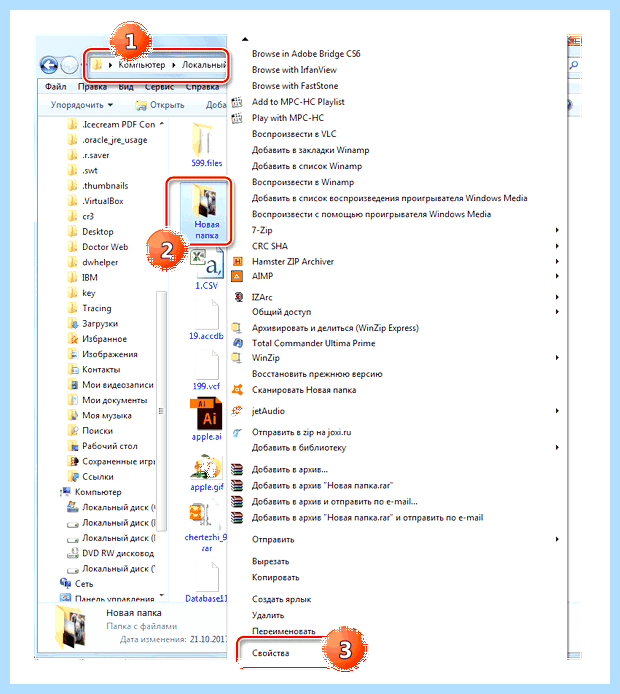Viewport: 620px width, 694px height.
Task: Click WinRAR icon beside 'Добавить в архив "Новая папка.rar"'
Action: [237, 486]
